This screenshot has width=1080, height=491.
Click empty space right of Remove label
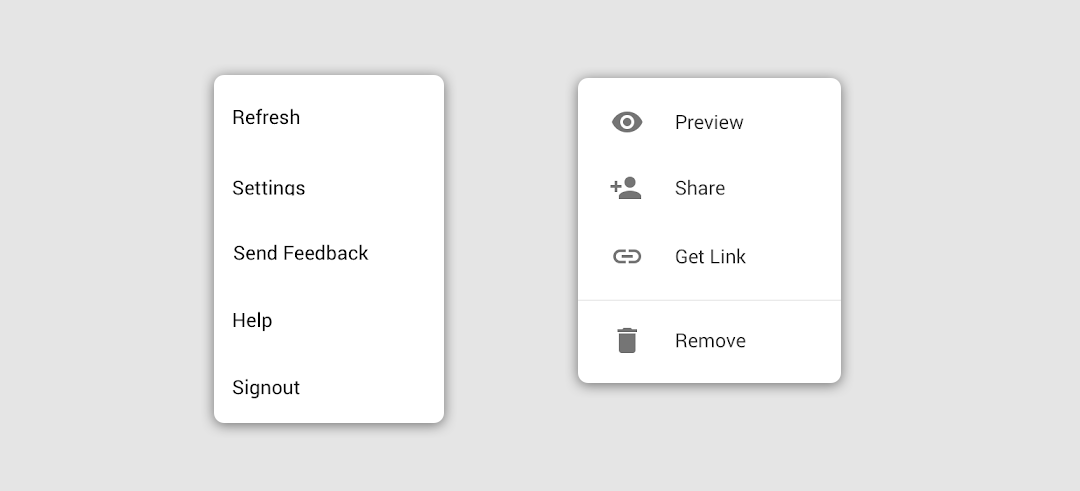pos(792,340)
